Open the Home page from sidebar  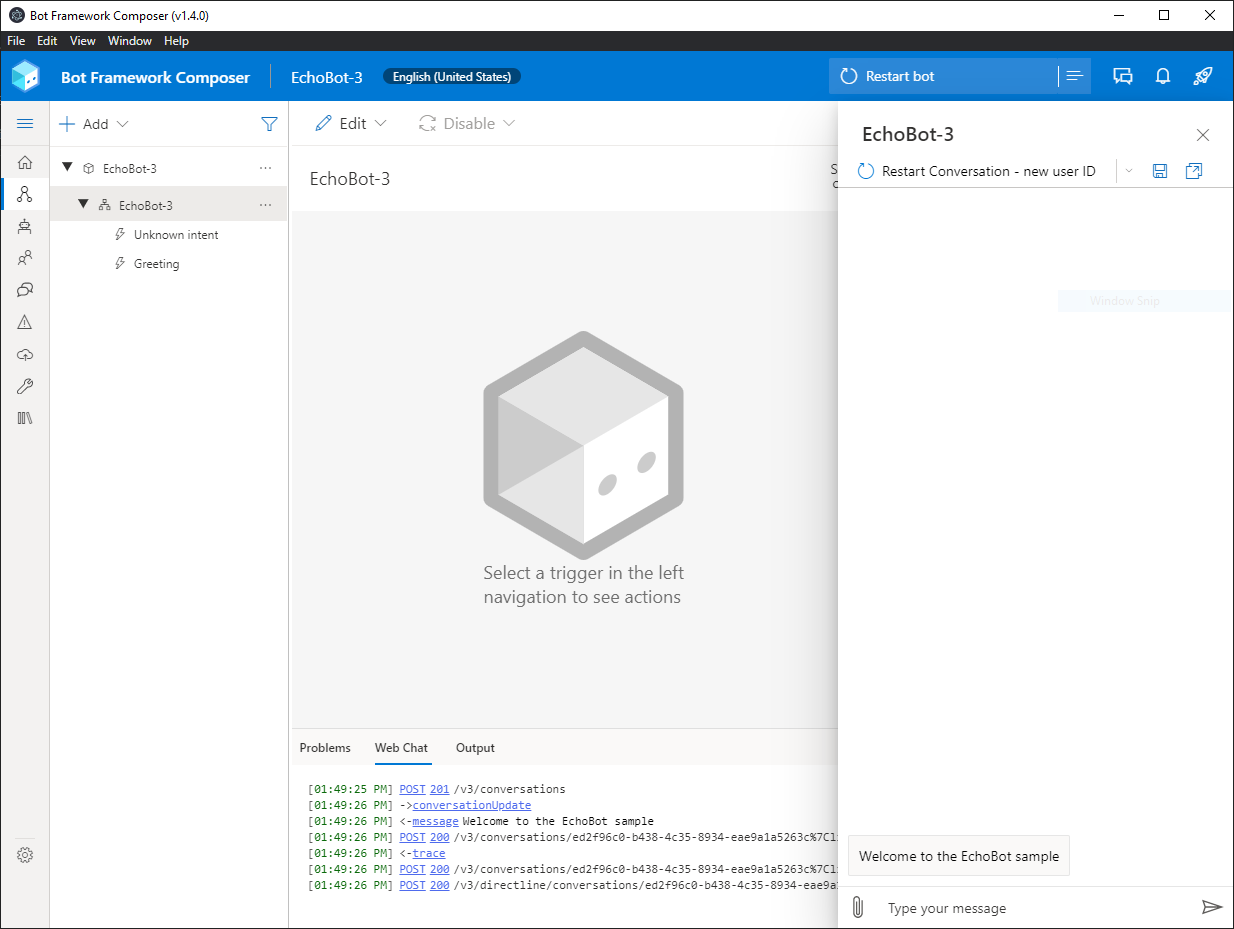click(x=25, y=162)
